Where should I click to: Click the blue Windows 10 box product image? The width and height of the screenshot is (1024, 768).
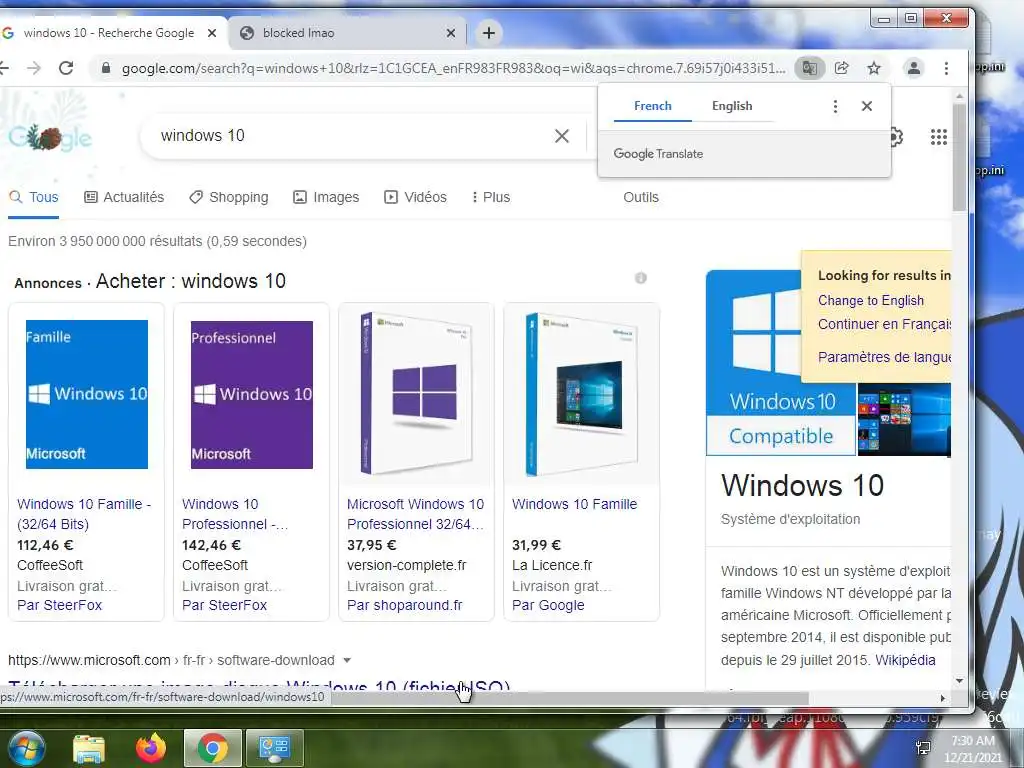click(582, 394)
